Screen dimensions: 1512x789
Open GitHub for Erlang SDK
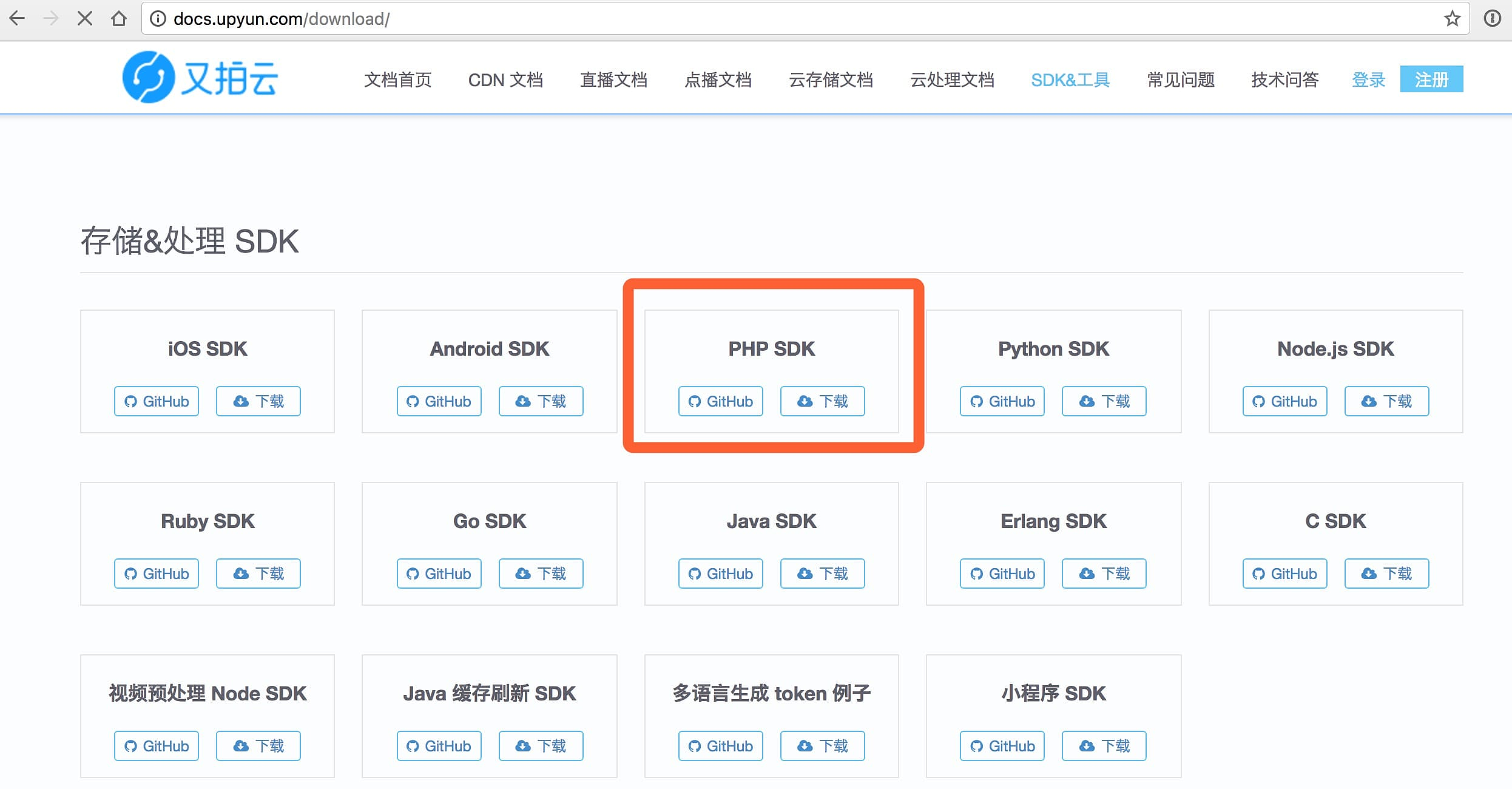(x=1002, y=574)
